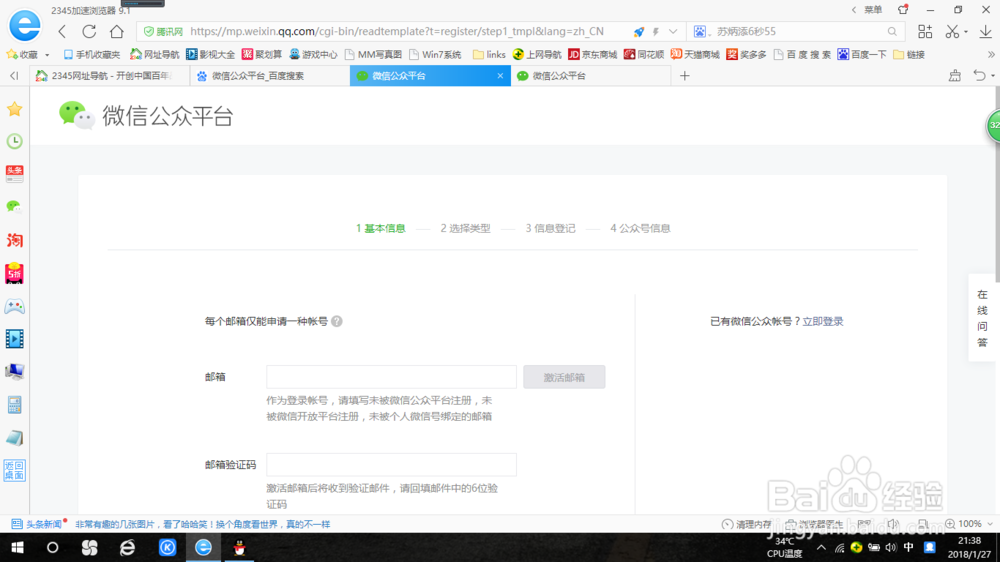The height and width of the screenshot is (562, 1000).
Task: Click the undo closed tab icon
Action: click(980, 76)
